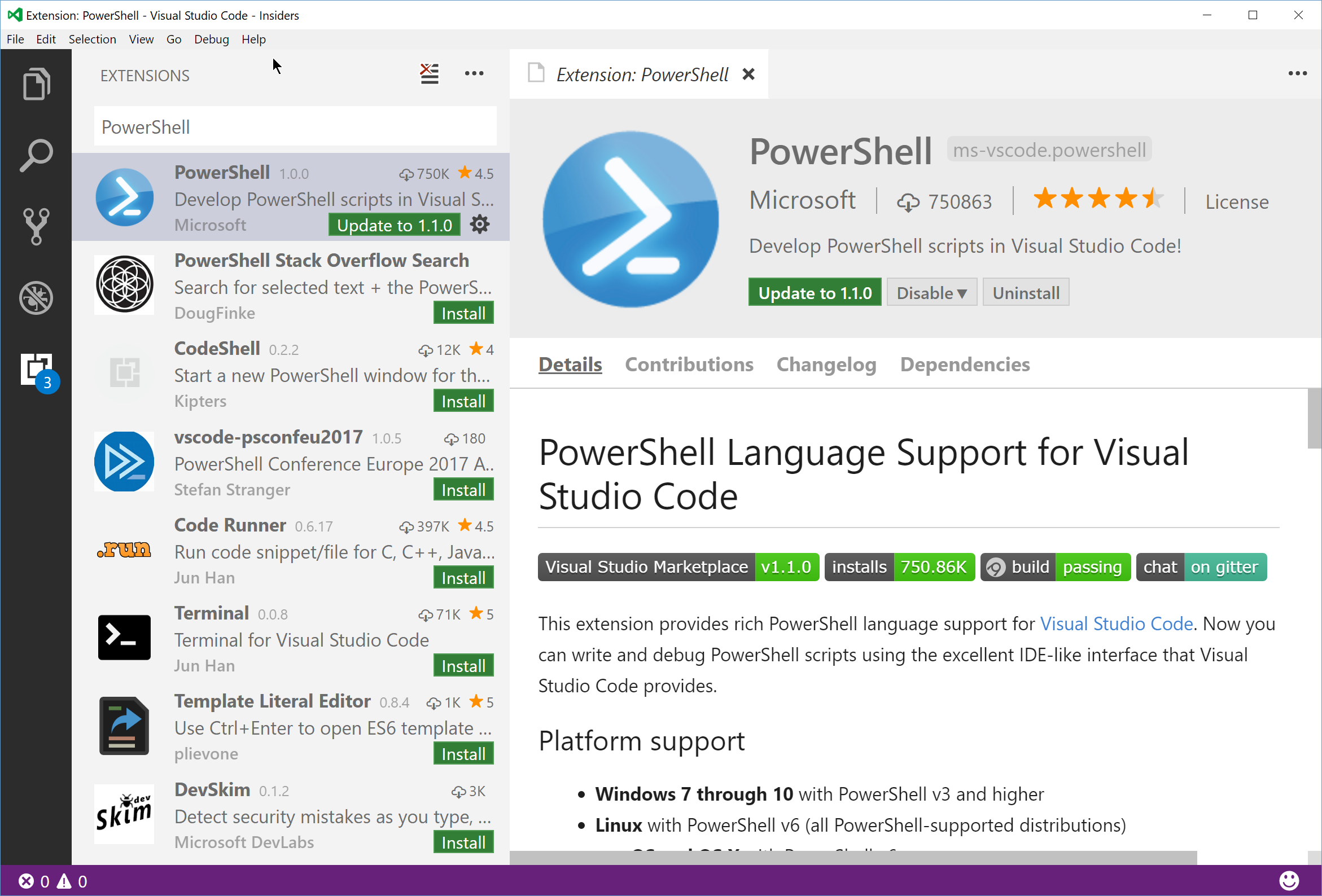Open the Debug view in activity bar
Viewport: 1322px width, 896px height.
36,297
